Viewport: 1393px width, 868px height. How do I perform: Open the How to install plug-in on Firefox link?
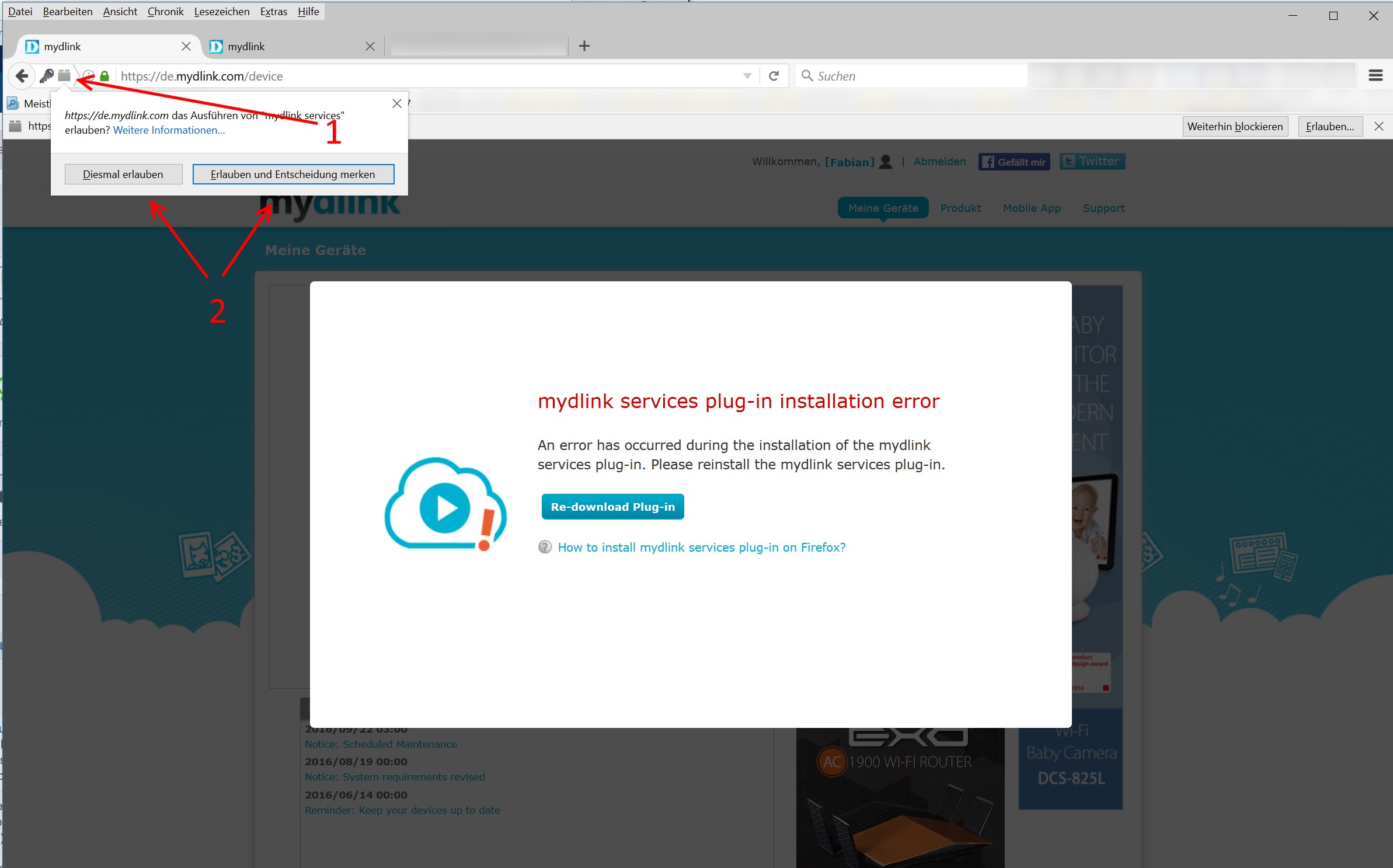click(701, 547)
